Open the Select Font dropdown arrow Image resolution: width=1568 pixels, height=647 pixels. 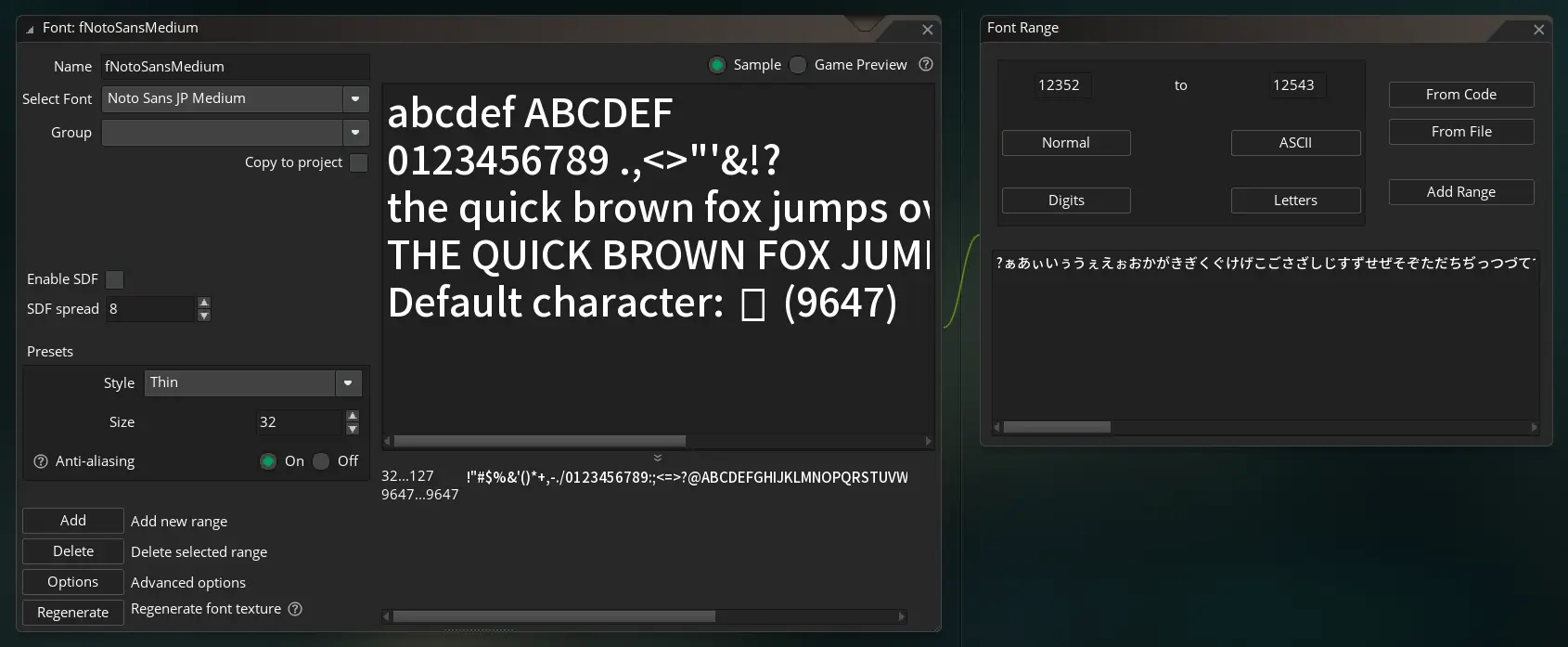(355, 98)
